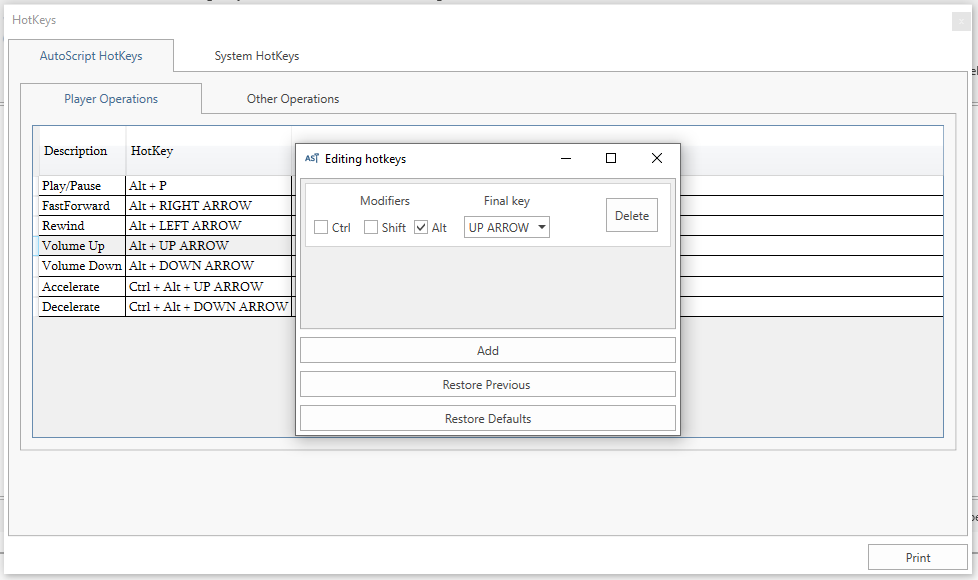Select the Play/Pause row description
The height and width of the screenshot is (580, 978).
[x=82, y=186]
